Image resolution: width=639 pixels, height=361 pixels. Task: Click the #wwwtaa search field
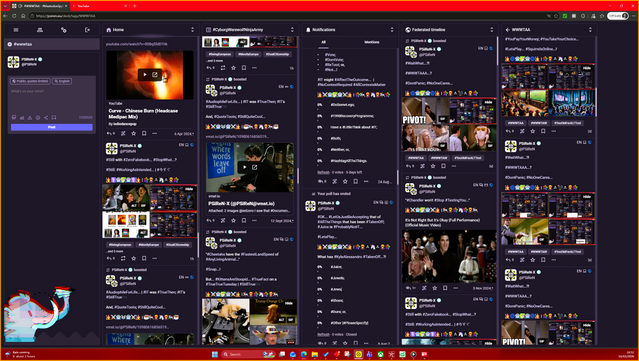[52, 44]
